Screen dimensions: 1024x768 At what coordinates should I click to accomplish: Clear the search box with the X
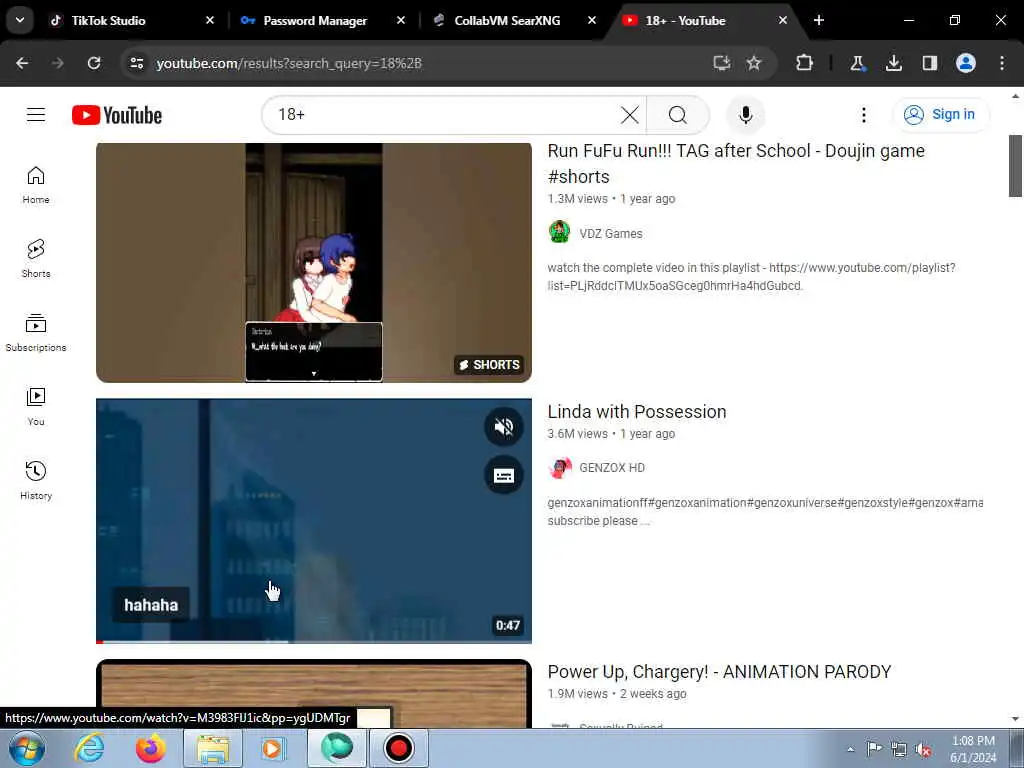(630, 115)
